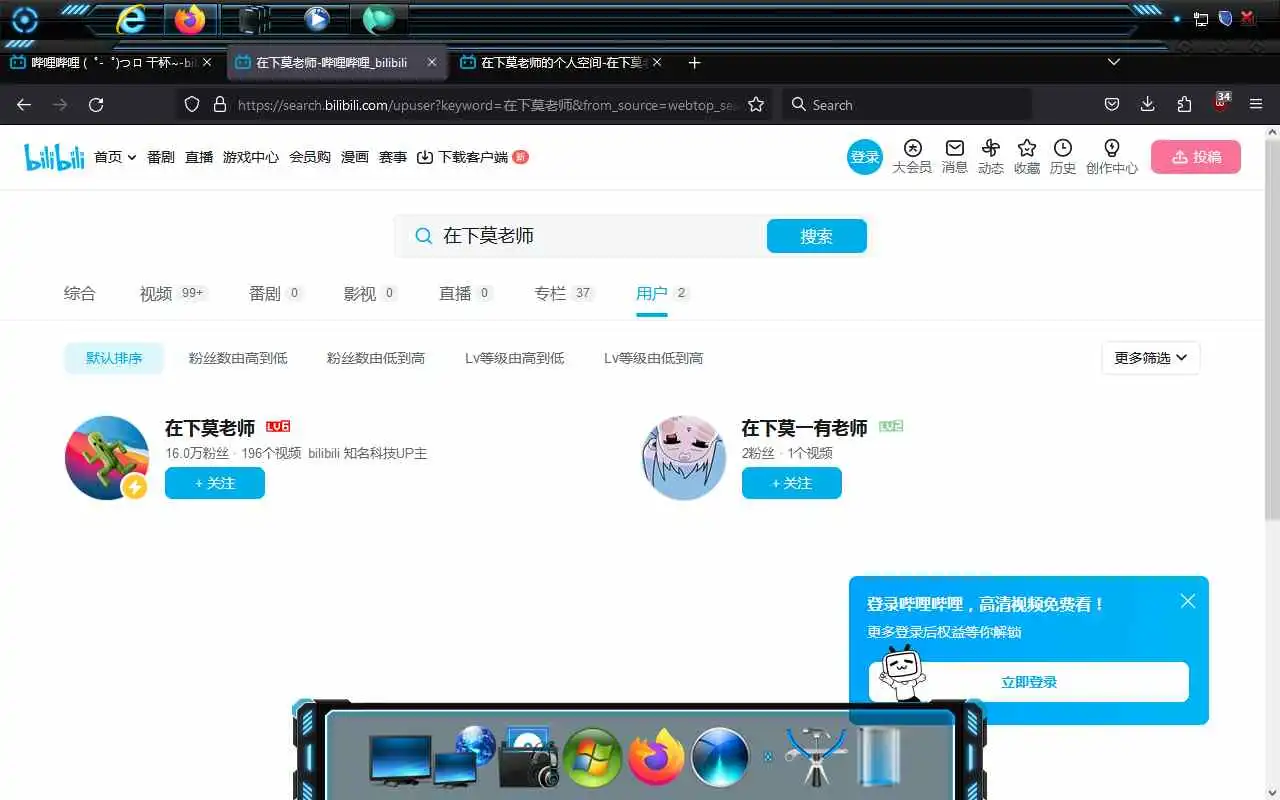The height and width of the screenshot is (800, 1280).
Task: Launch Internet Explorer from top bar
Action: click(x=130, y=19)
